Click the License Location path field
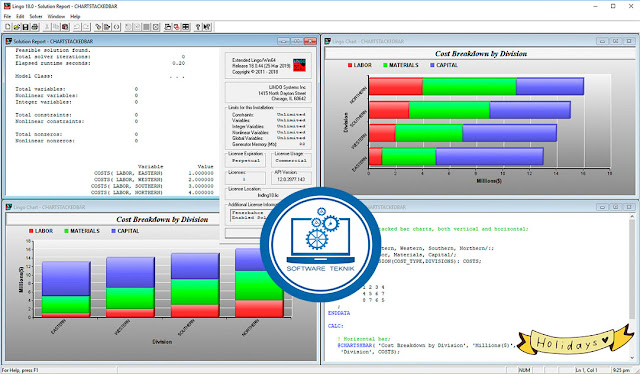Viewport: 640px width, 374px height. click(268, 195)
